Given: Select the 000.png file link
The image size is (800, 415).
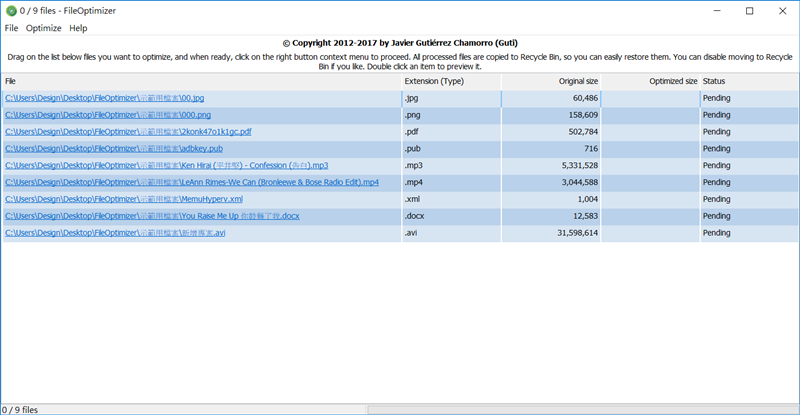Looking at the screenshot, I should pyautogui.click(x=108, y=115).
